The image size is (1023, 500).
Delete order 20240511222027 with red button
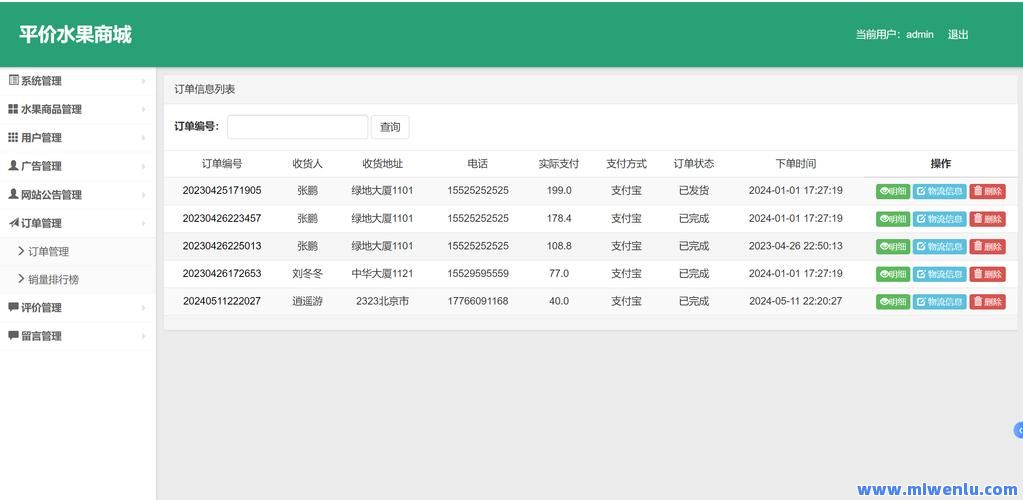coord(987,302)
